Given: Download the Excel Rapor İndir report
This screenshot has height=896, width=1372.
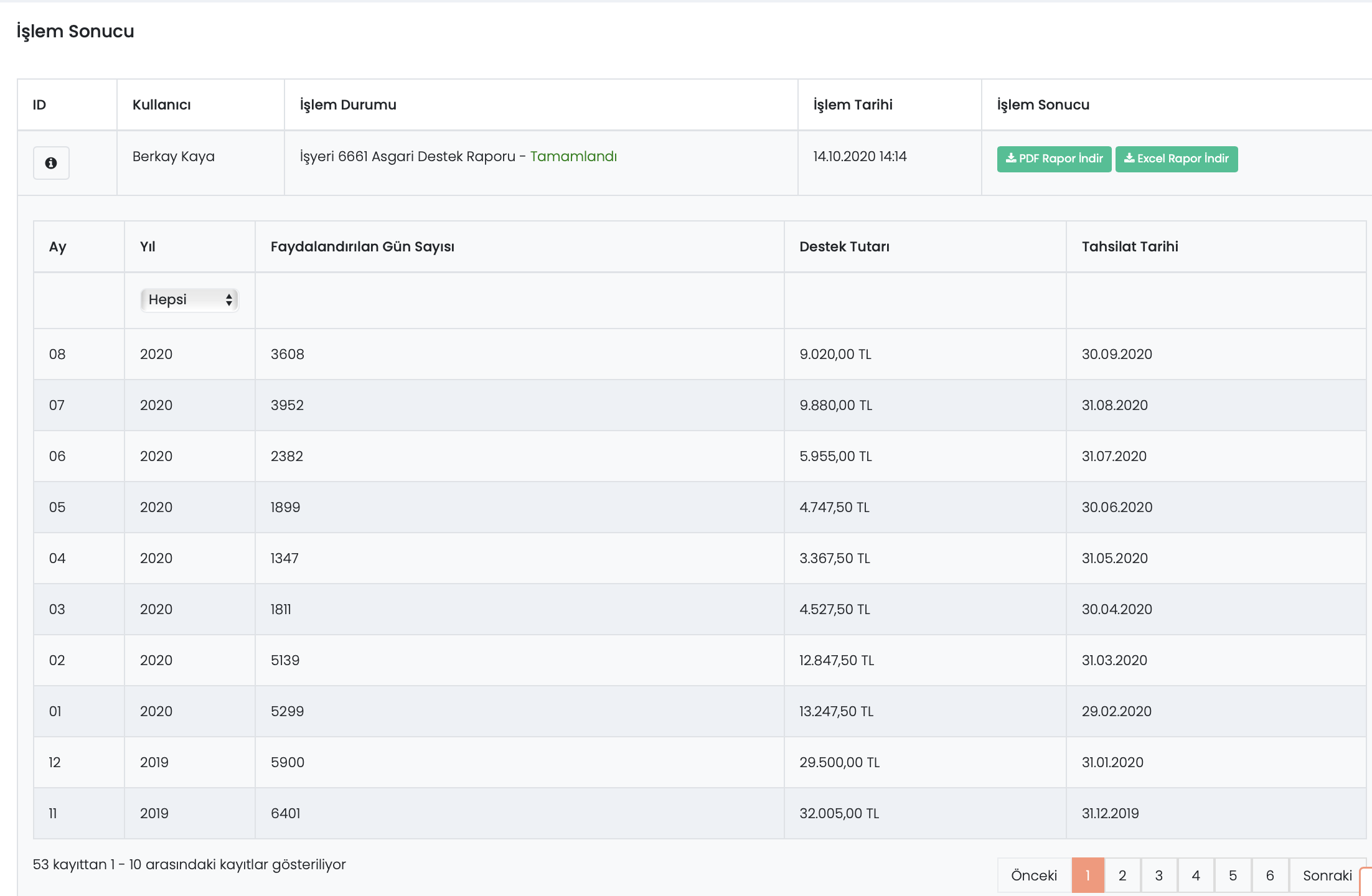Looking at the screenshot, I should coord(1176,159).
